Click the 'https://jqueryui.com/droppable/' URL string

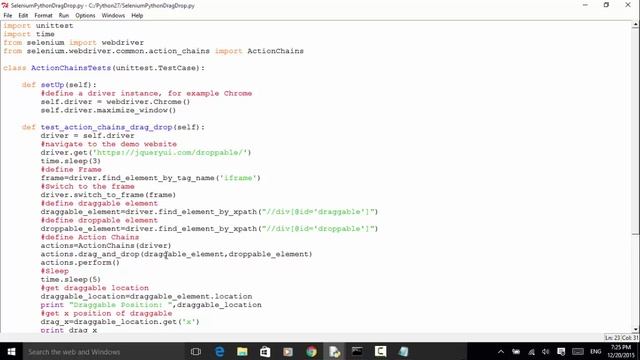click(172, 152)
